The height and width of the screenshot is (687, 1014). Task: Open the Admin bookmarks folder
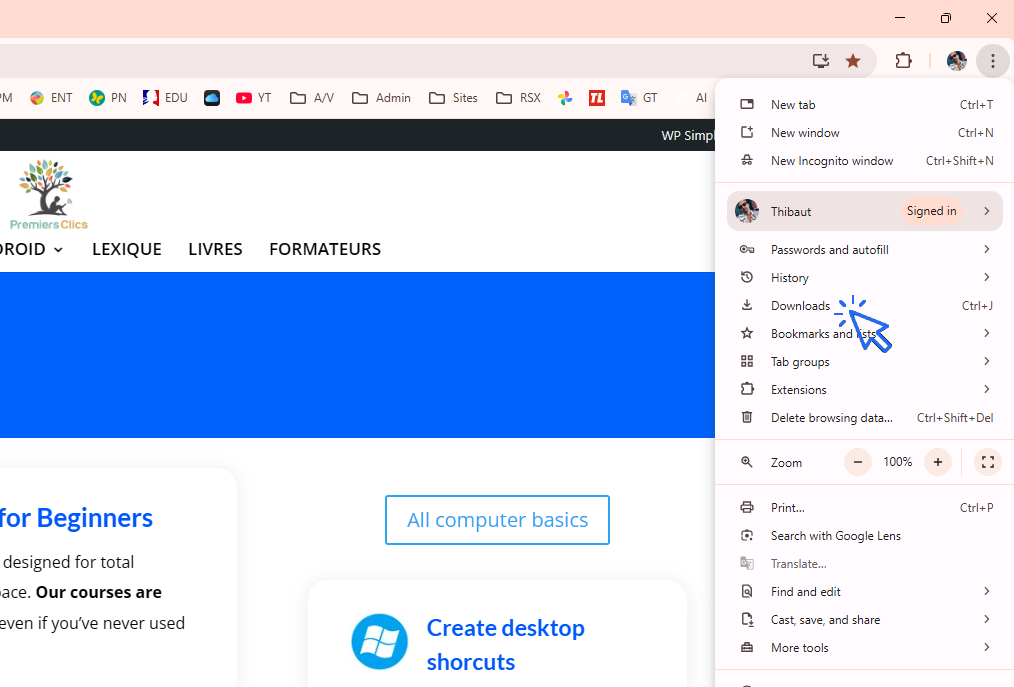[381, 98]
